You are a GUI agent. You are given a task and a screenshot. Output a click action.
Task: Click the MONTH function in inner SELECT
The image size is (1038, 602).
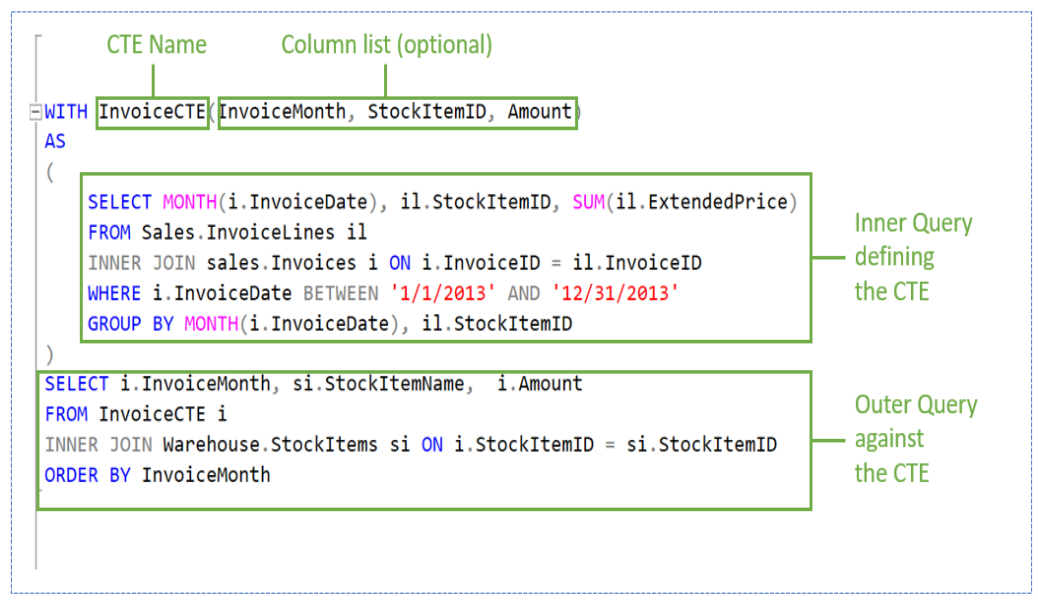[x=190, y=202]
